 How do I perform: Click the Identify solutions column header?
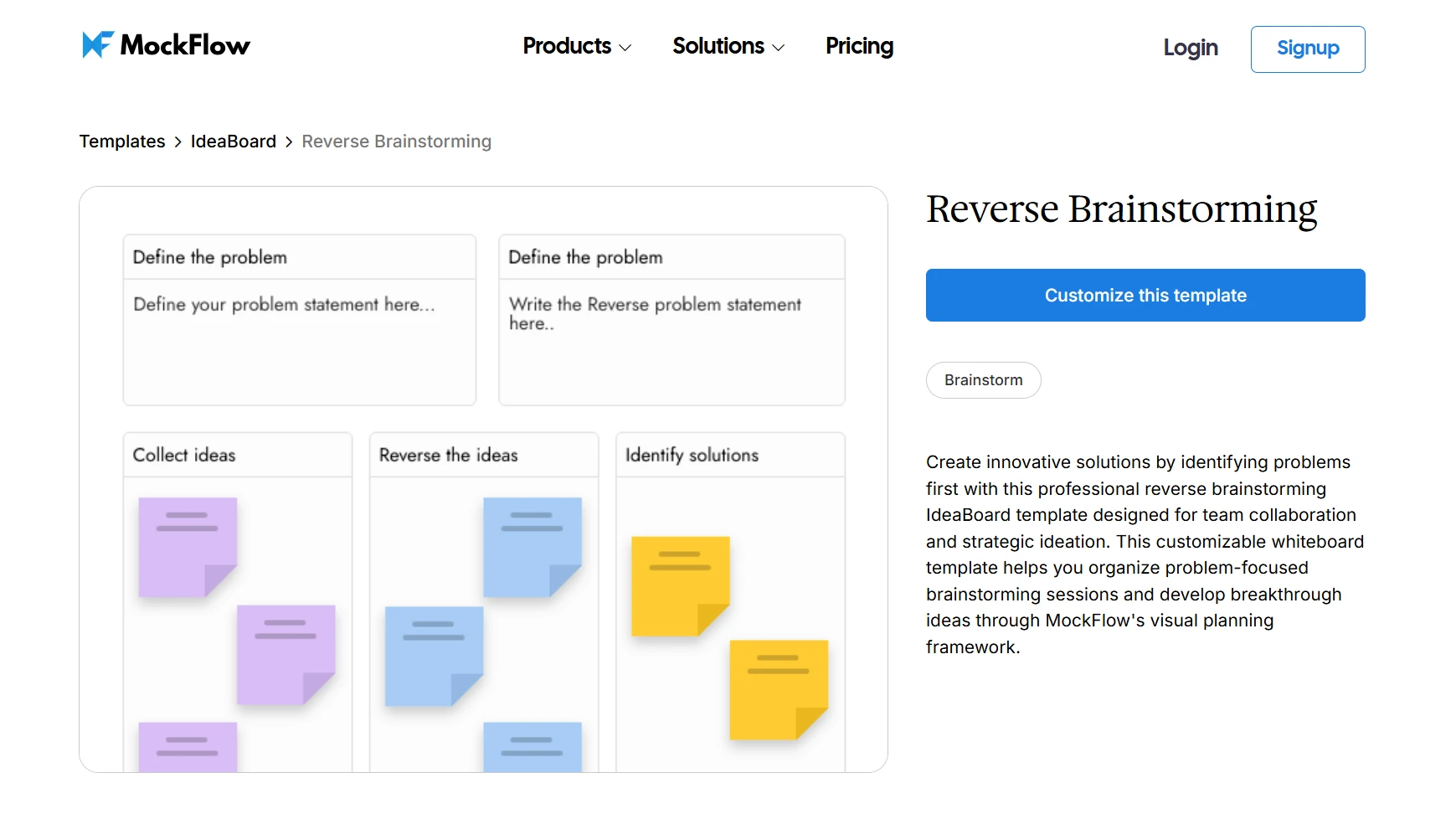point(692,455)
